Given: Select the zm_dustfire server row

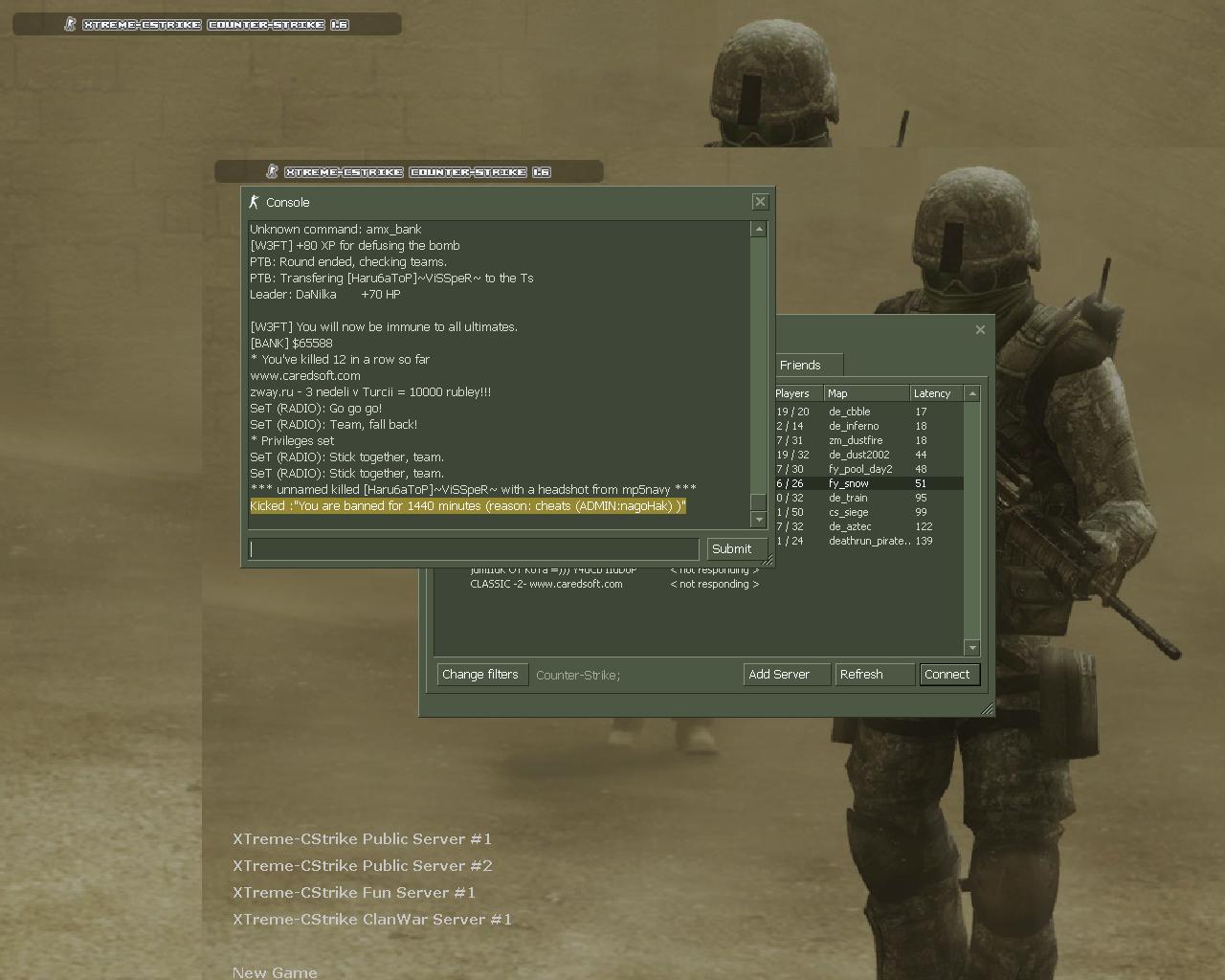Looking at the screenshot, I should pos(868,440).
